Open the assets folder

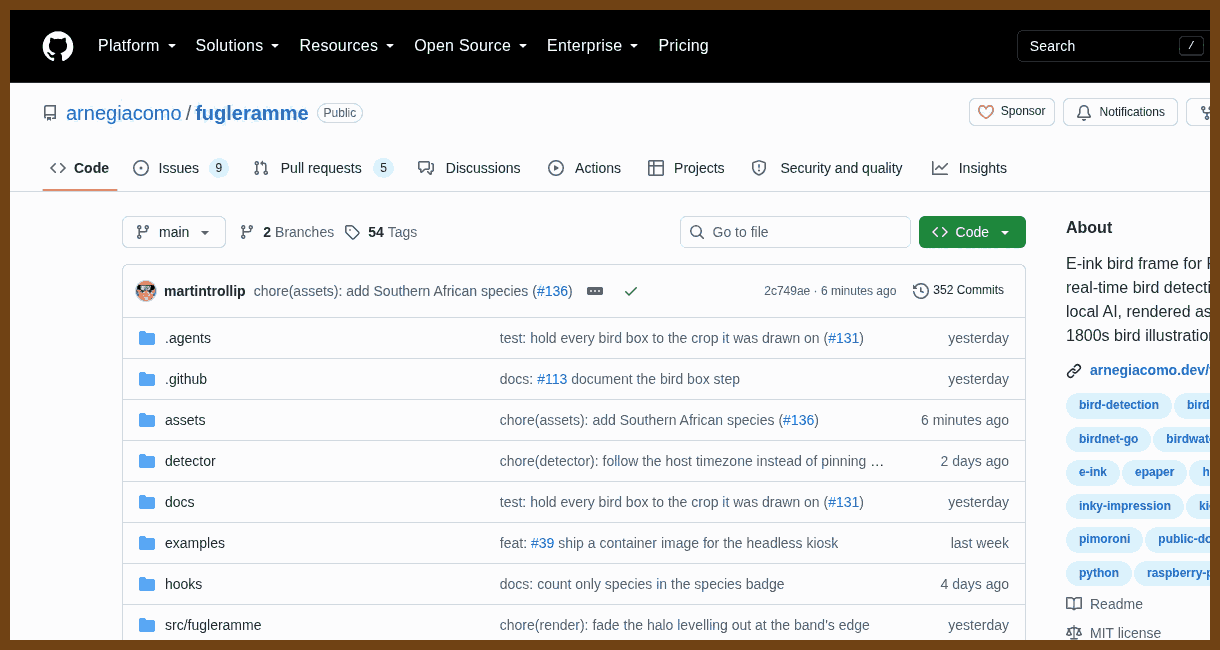pos(185,420)
